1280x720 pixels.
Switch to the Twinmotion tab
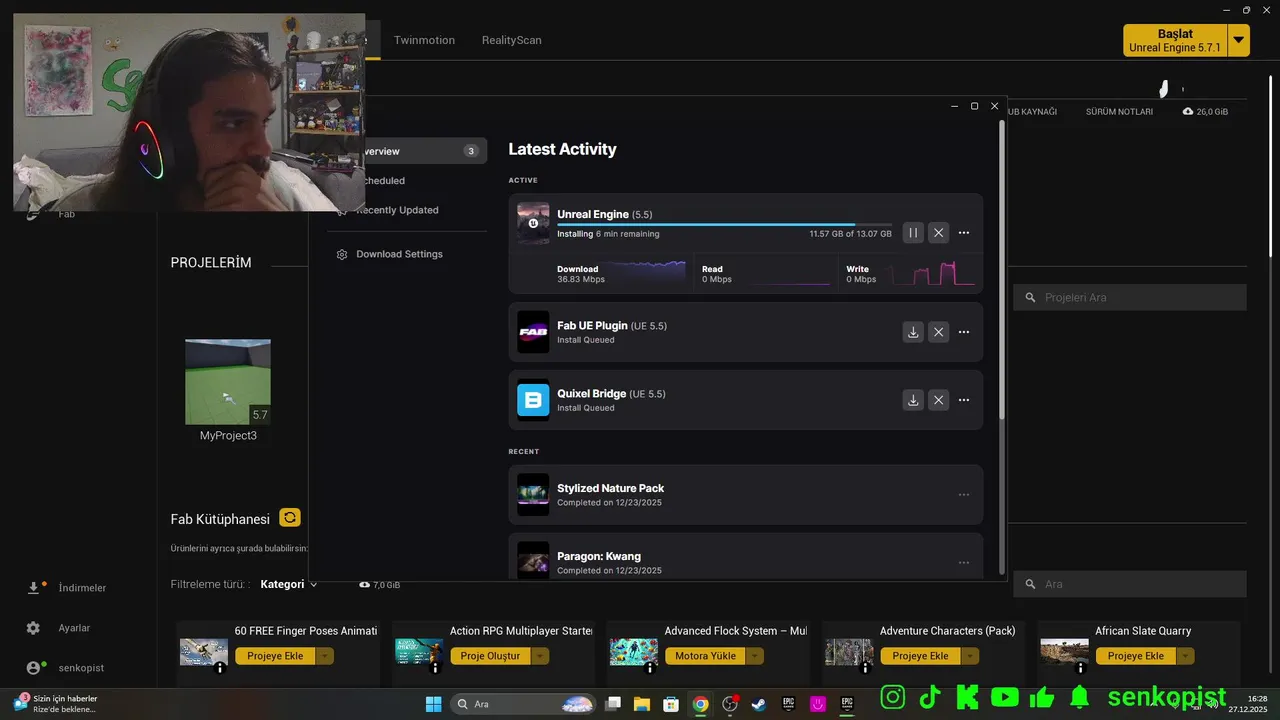(x=424, y=40)
